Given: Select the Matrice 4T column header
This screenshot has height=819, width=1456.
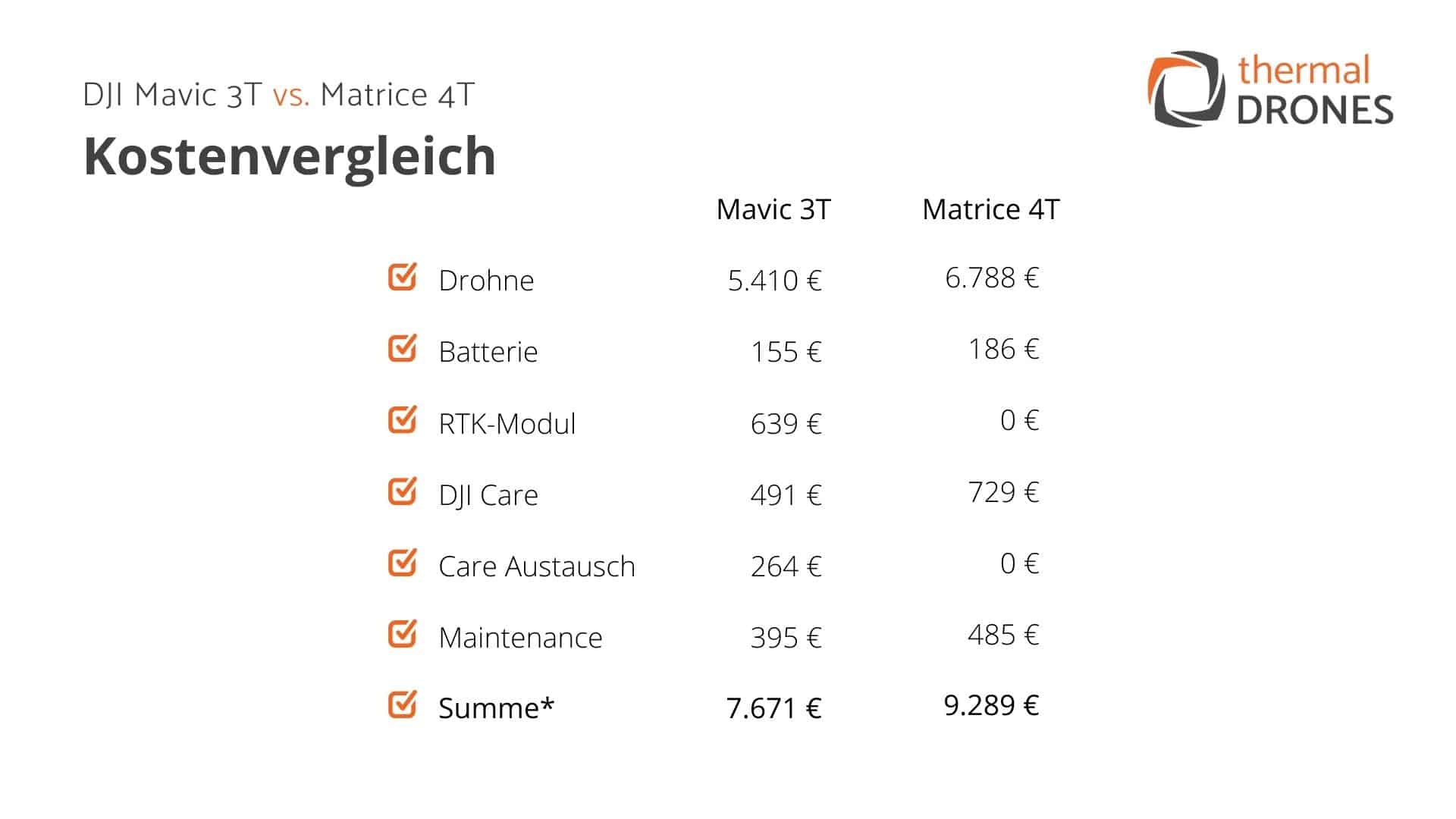Looking at the screenshot, I should click(990, 209).
